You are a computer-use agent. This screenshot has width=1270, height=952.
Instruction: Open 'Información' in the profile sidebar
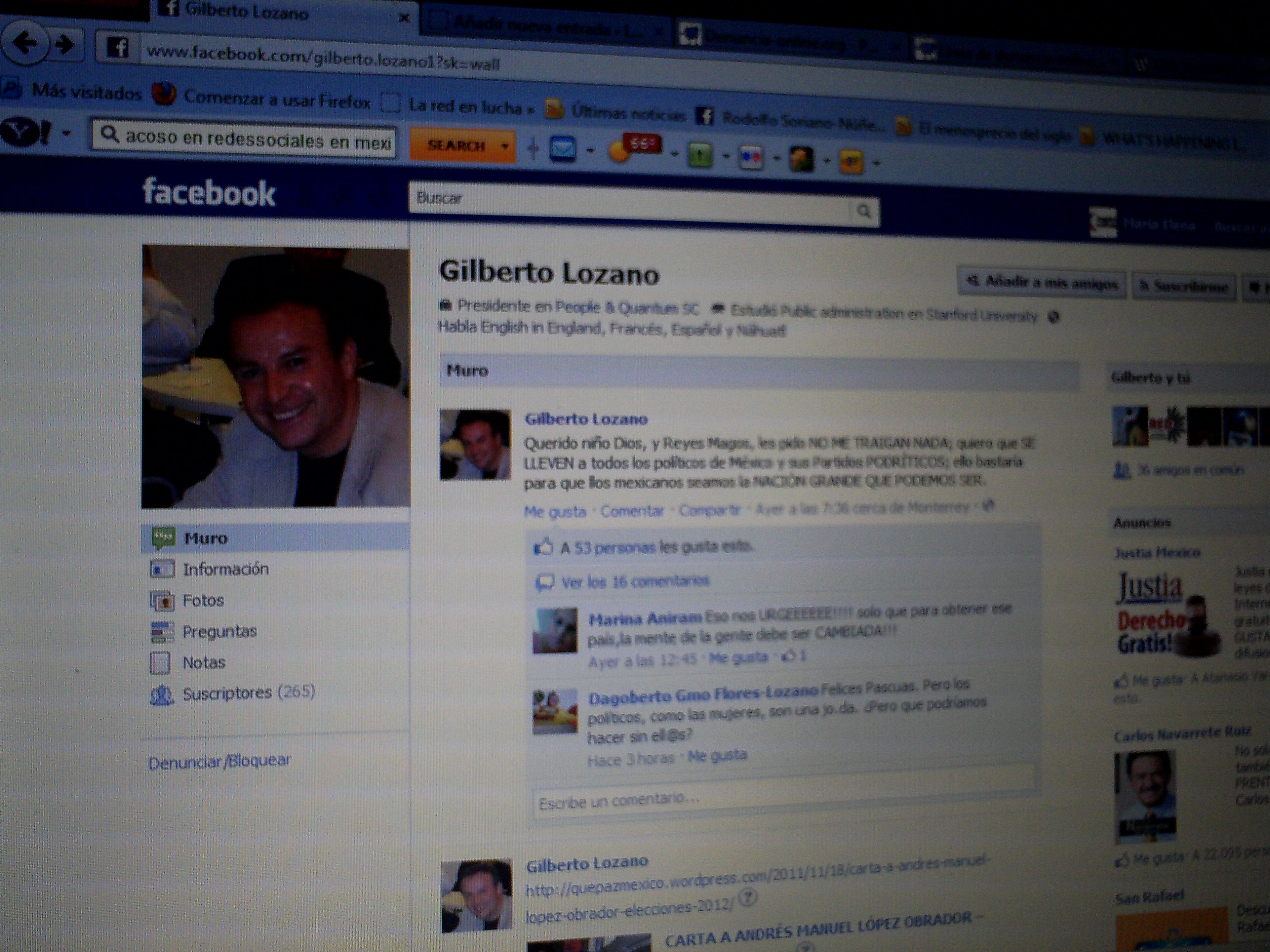coord(226,569)
